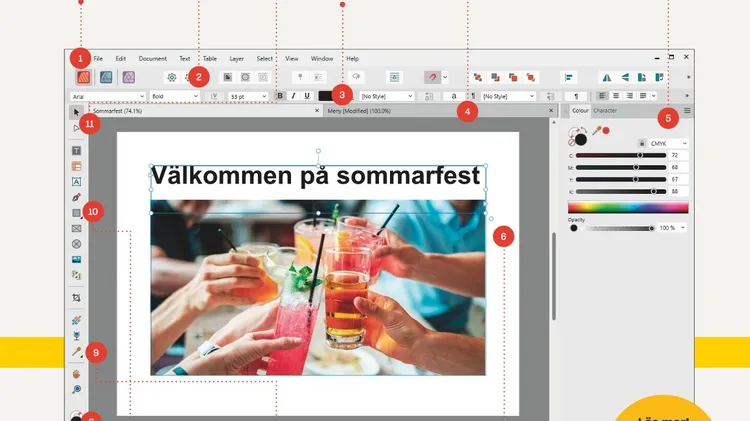Image resolution: width=750 pixels, height=421 pixels.
Task: Toggle Italic formatting
Action: tap(293, 96)
